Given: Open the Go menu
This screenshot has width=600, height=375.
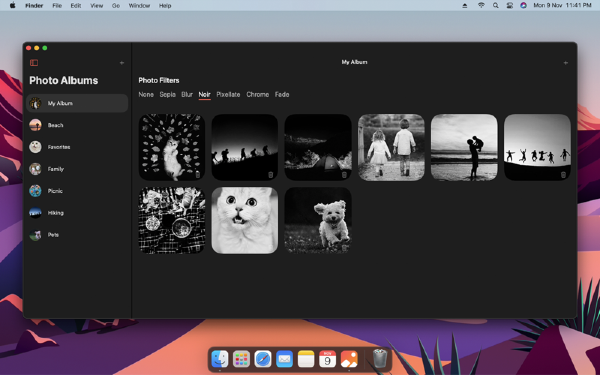Looking at the screenshot, I should point(116,5).
